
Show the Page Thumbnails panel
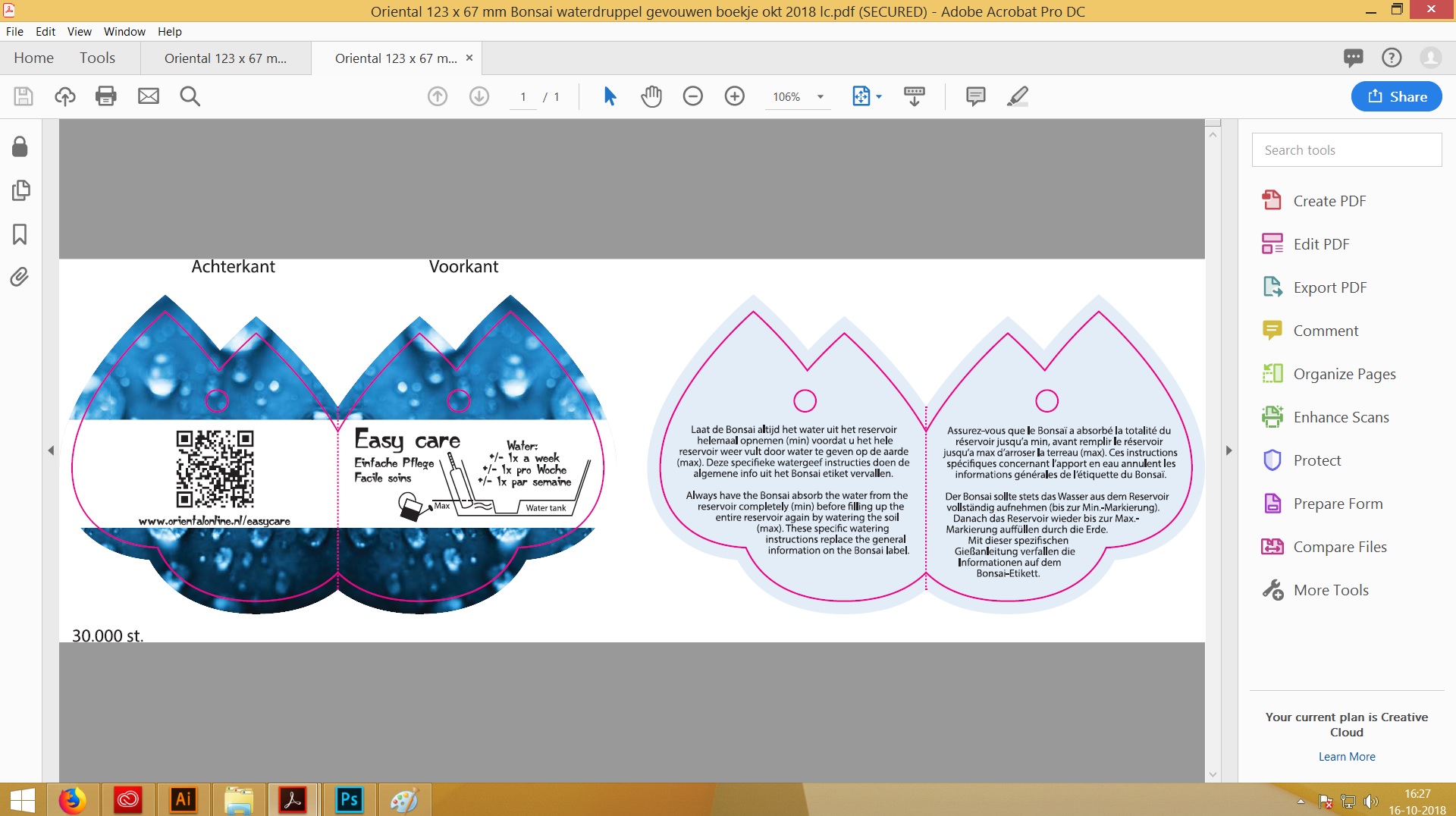tap(20, 190)
